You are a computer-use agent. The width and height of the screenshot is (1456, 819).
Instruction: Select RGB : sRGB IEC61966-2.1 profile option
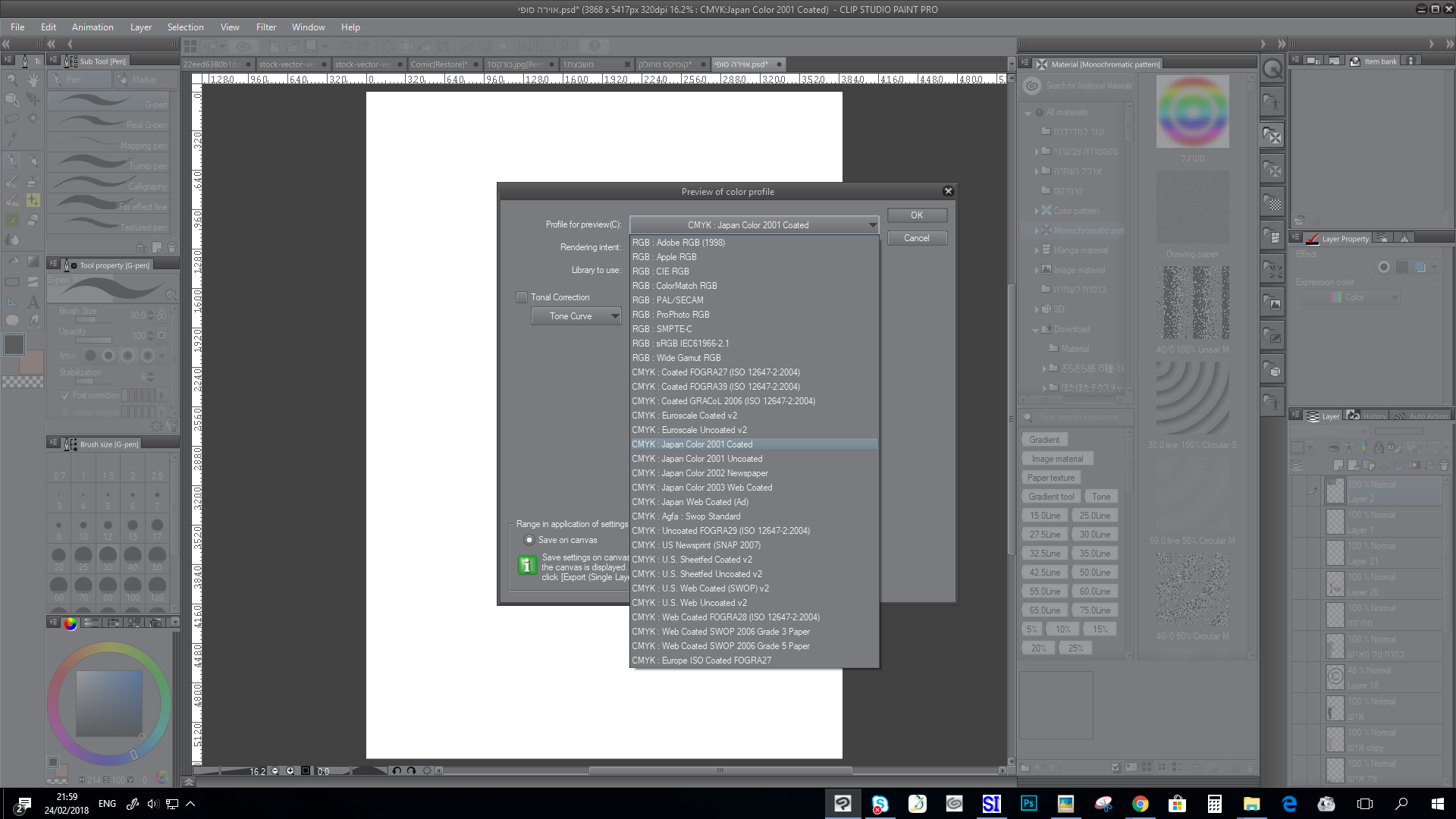(681, 344)
